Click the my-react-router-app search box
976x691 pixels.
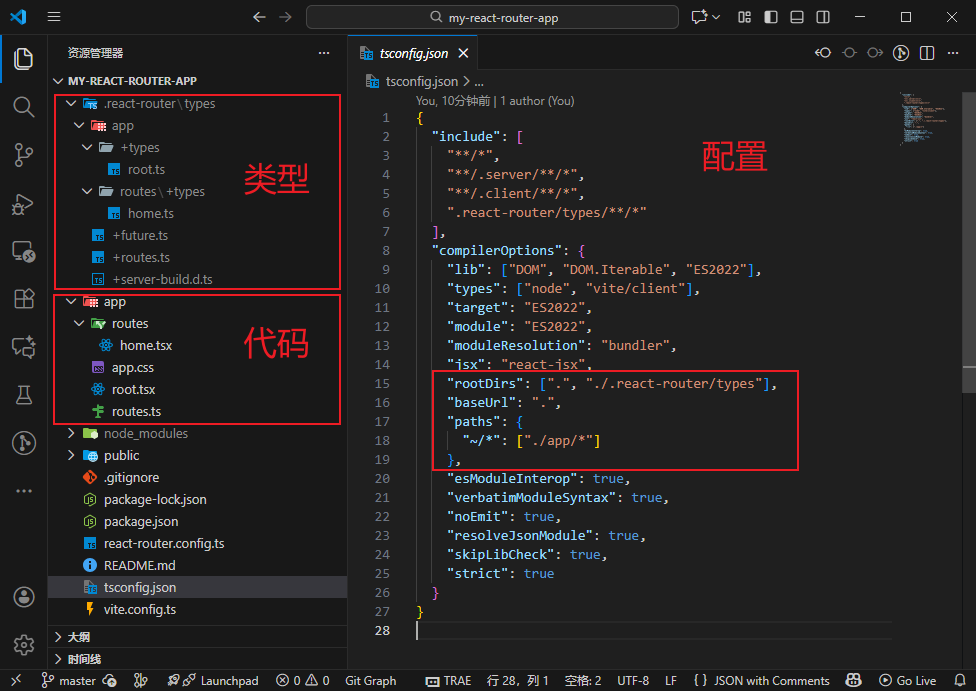tap(492, 17)
